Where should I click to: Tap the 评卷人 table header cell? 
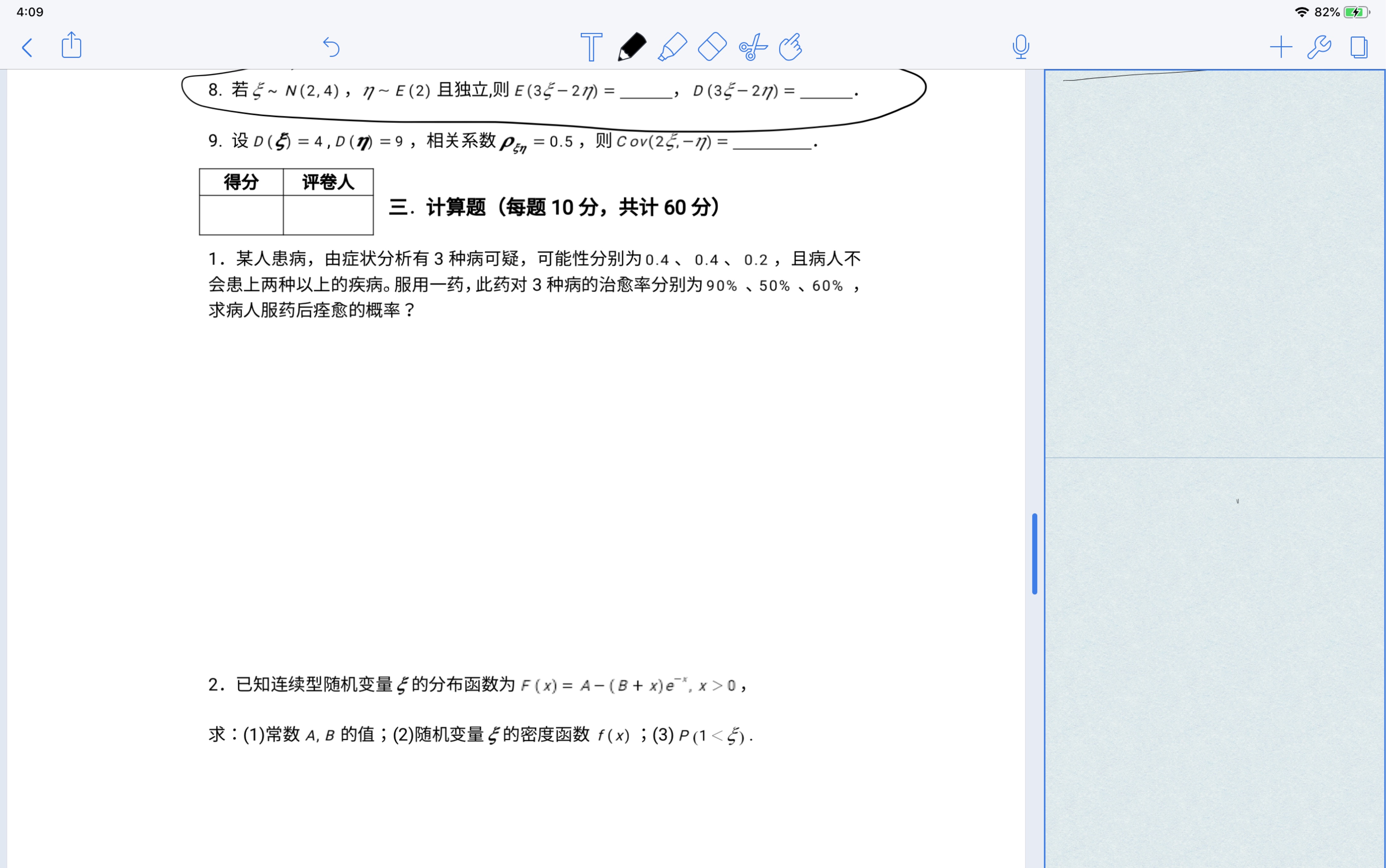(328, 182)
